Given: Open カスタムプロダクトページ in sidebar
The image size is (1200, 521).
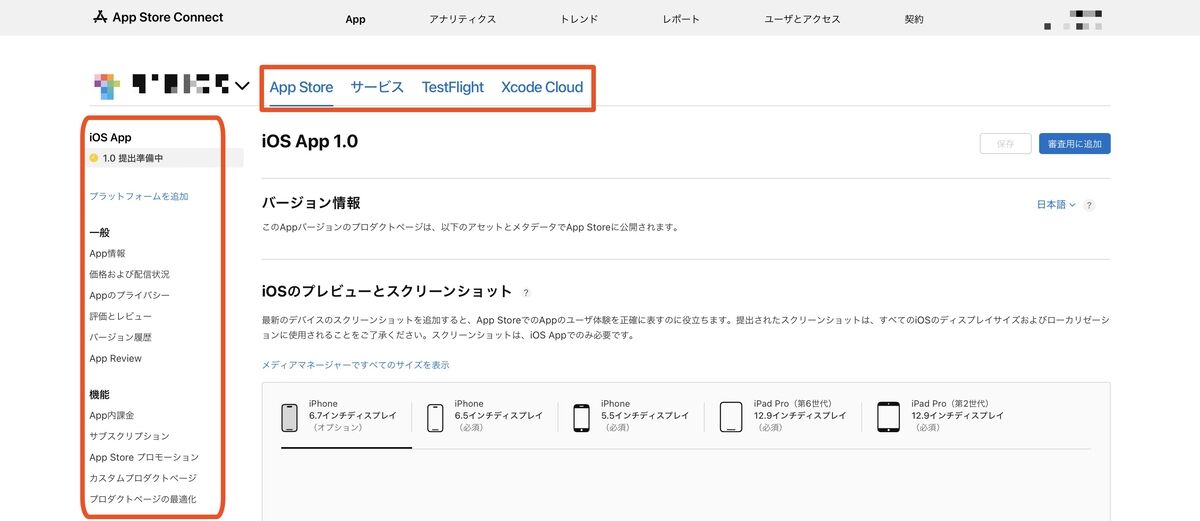Looking at the screenshot, I should tap(143, 478).
